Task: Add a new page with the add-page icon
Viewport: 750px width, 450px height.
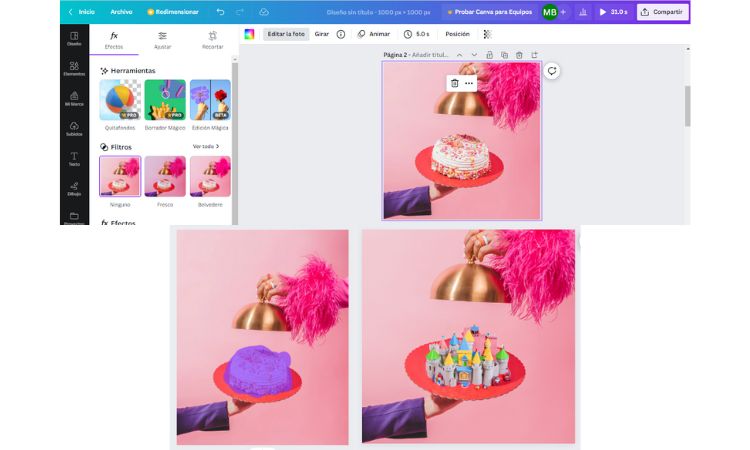Action: 534,55
